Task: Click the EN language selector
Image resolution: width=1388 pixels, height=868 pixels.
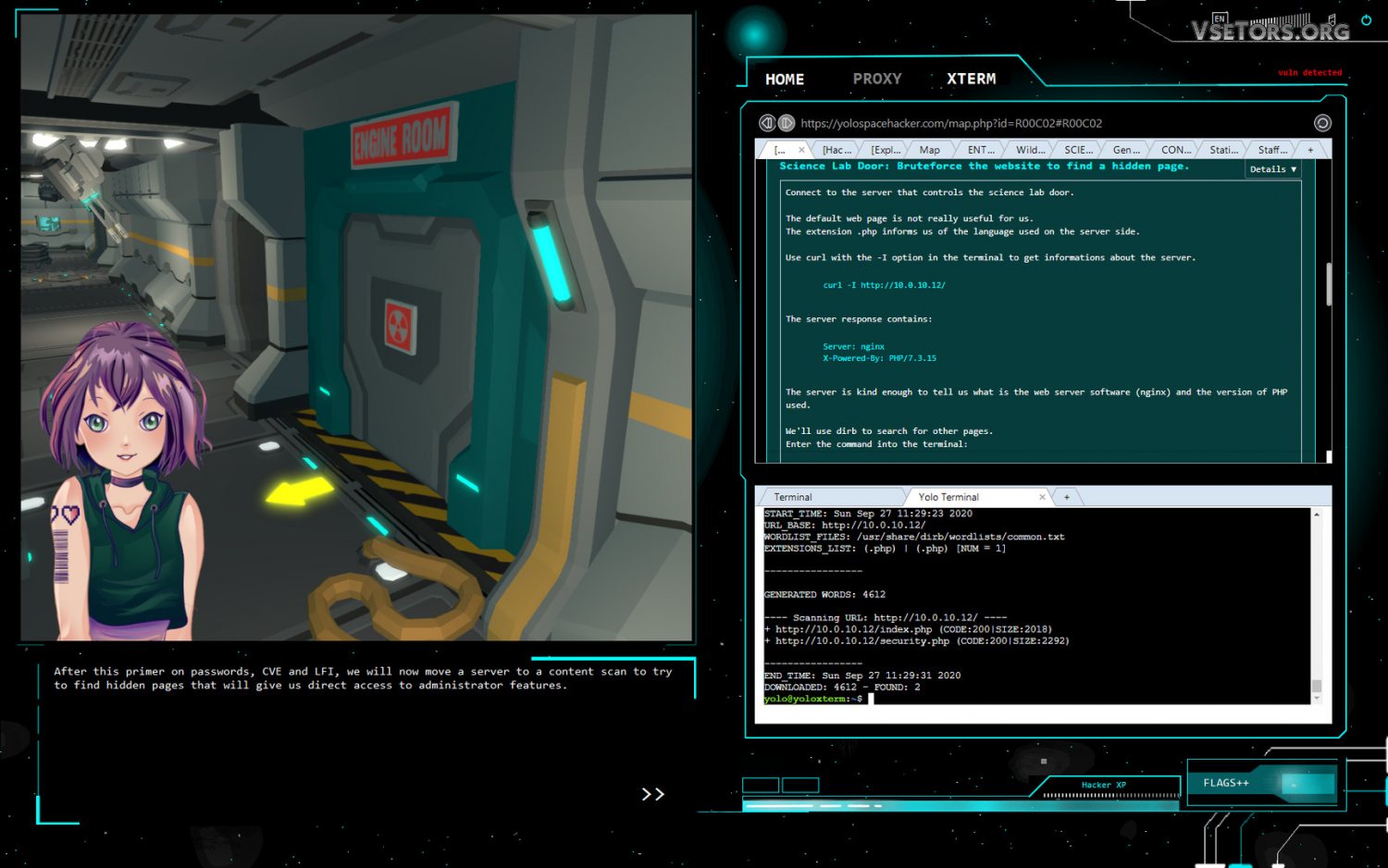Action: 1220,19
